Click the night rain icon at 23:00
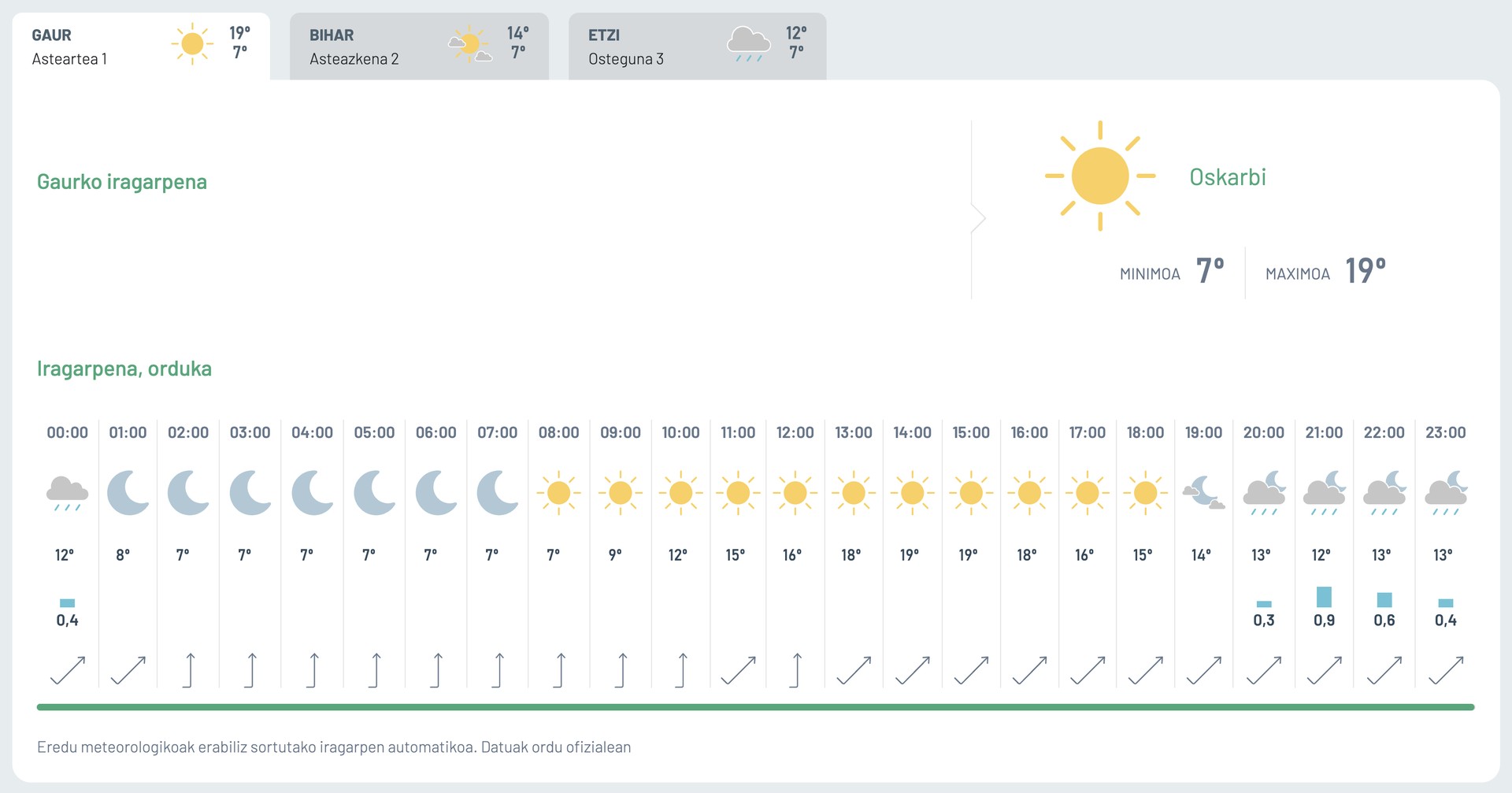This screenshot has width=1512, height=793. 1447,493
